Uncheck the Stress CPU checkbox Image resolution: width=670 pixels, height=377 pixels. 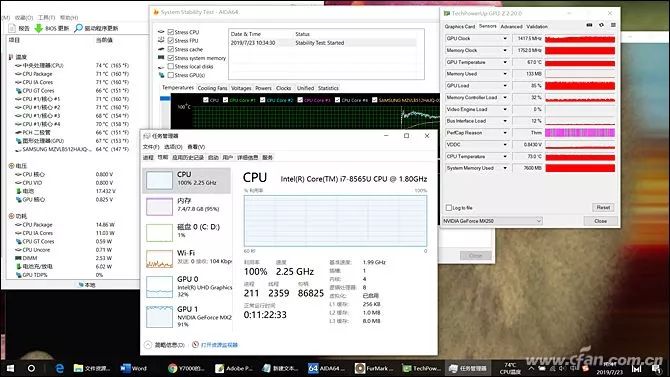(x=170, y=32)
